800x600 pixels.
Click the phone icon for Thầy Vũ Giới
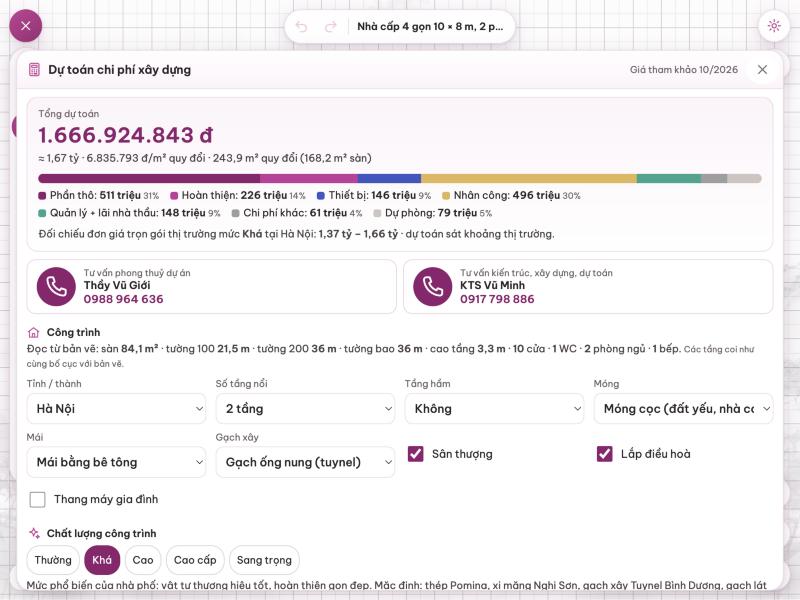point(56,286)
